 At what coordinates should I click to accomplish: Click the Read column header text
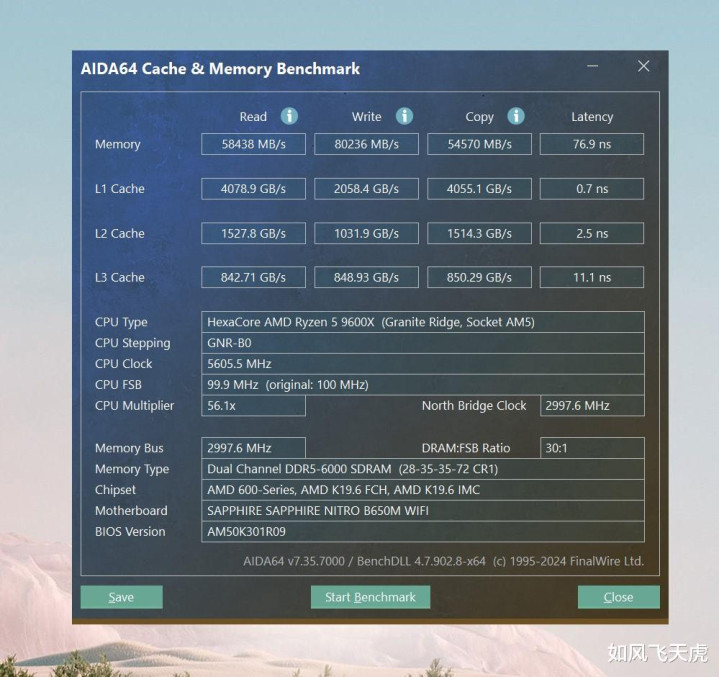click(x=253, y=117)
